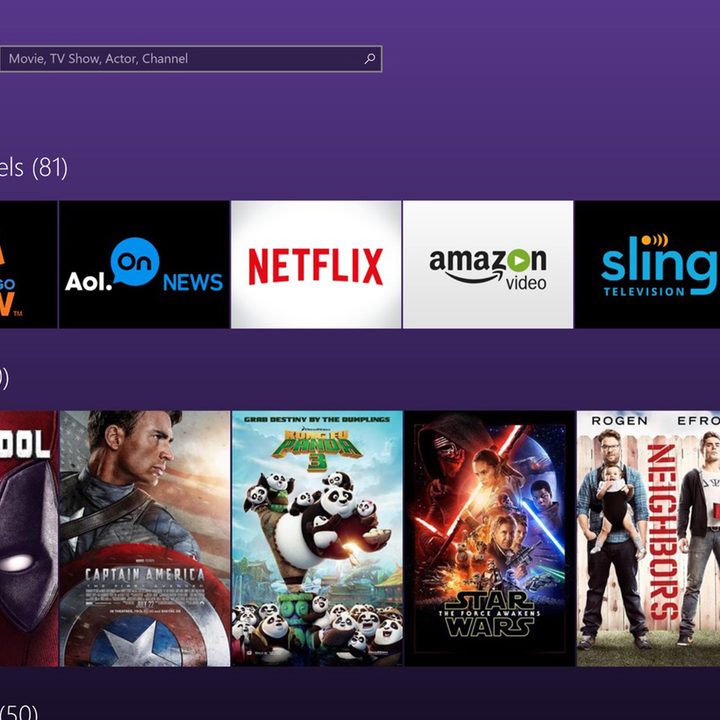
Task: Select the Captain America movie poster
Action: (145, 538)
